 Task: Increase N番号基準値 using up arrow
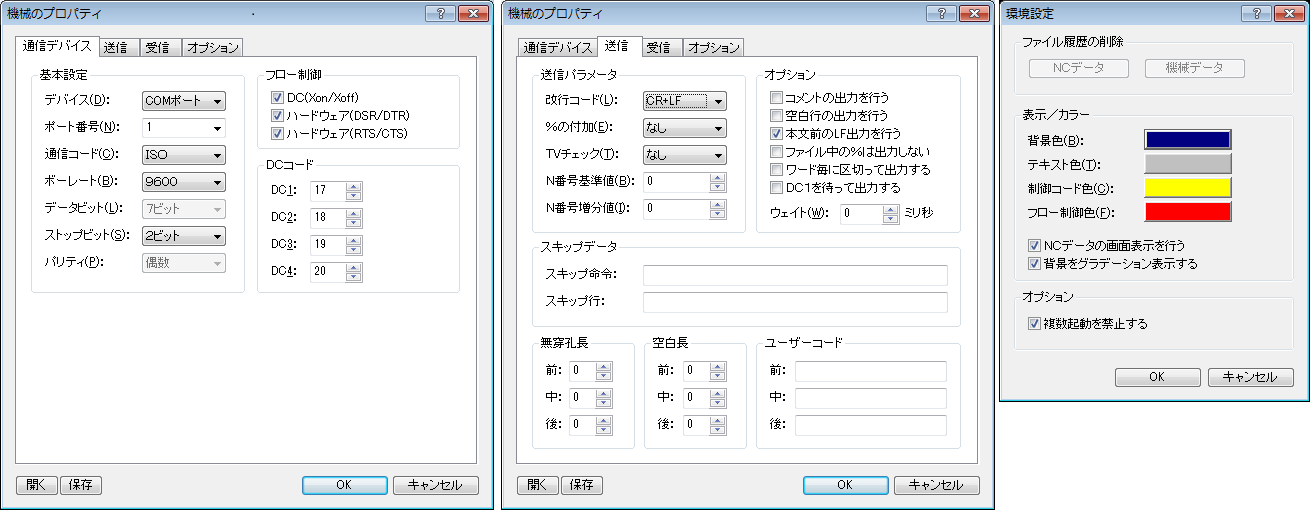coord(716,177)
